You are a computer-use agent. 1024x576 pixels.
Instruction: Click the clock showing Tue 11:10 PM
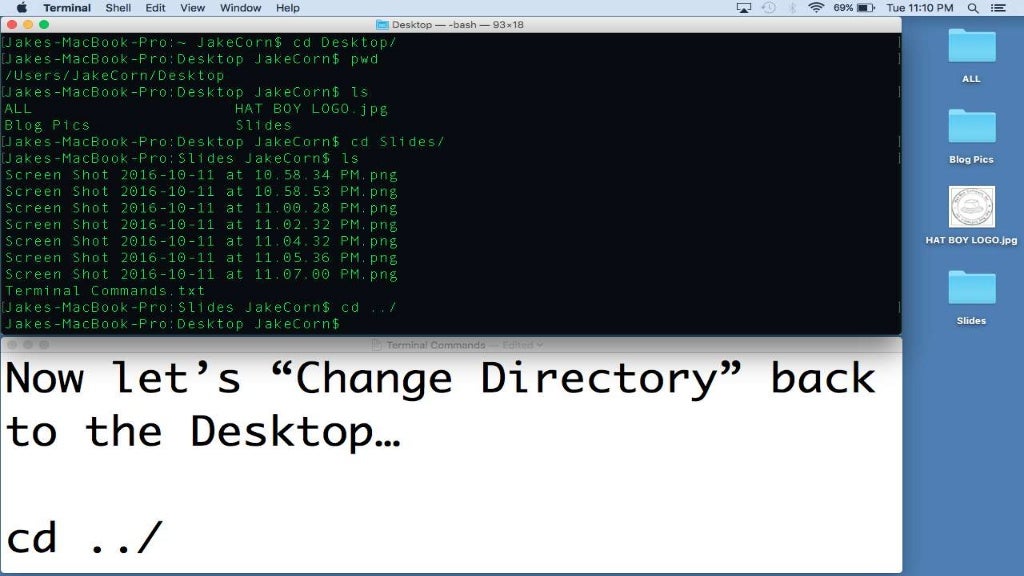(920, 8)
